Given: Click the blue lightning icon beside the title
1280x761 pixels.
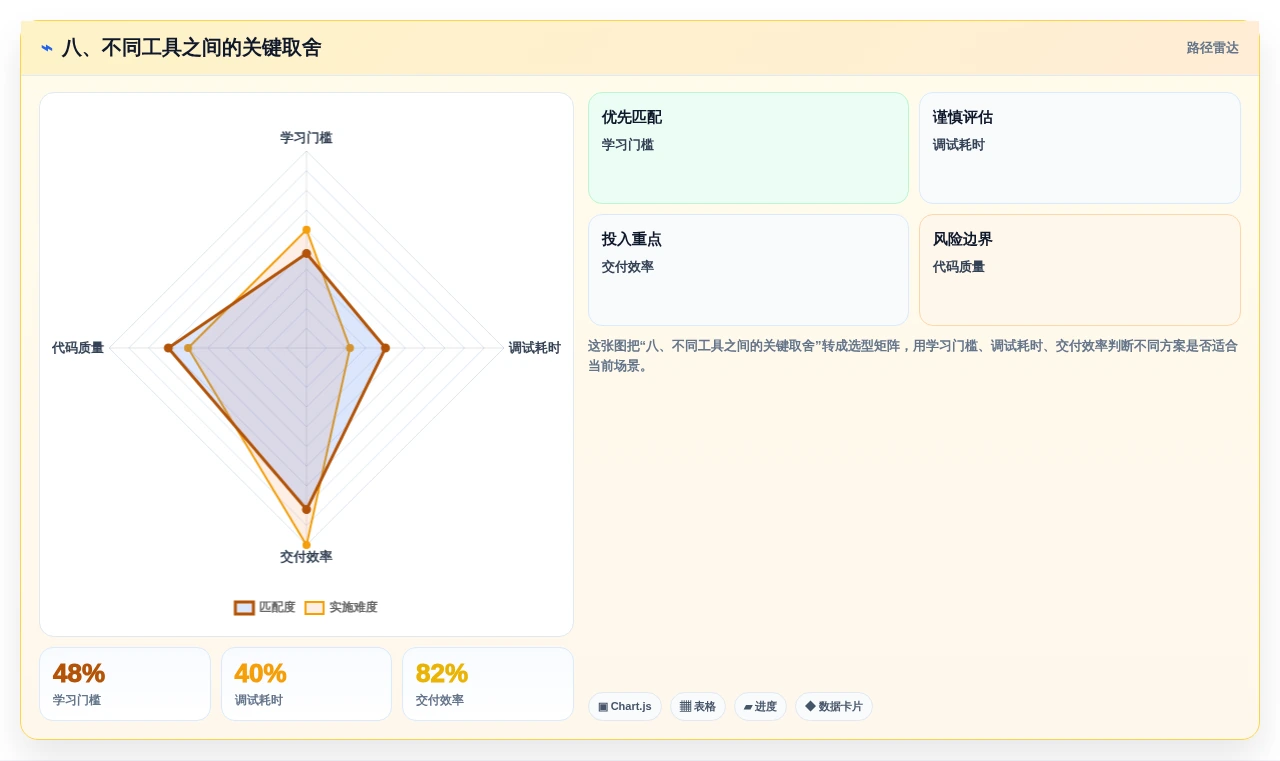Looking at the screenshot, I should [x=47, y=48].
